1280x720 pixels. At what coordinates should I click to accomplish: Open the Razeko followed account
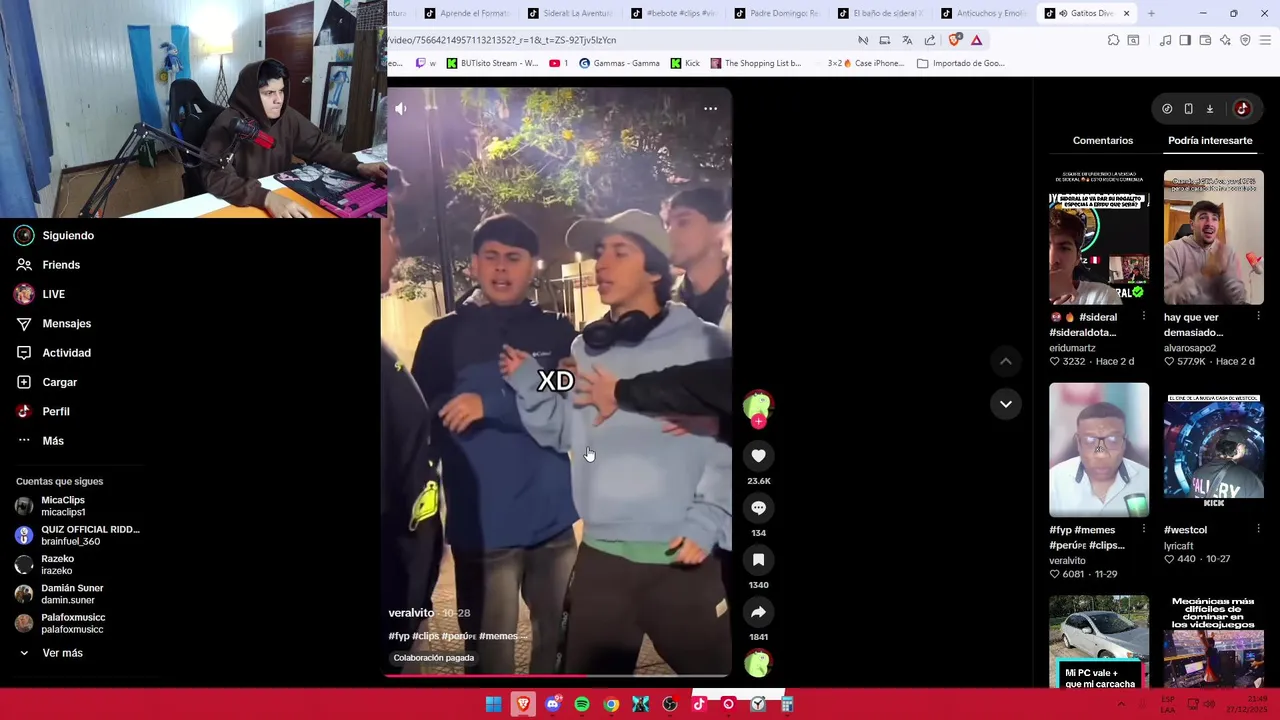pos(46,565)
